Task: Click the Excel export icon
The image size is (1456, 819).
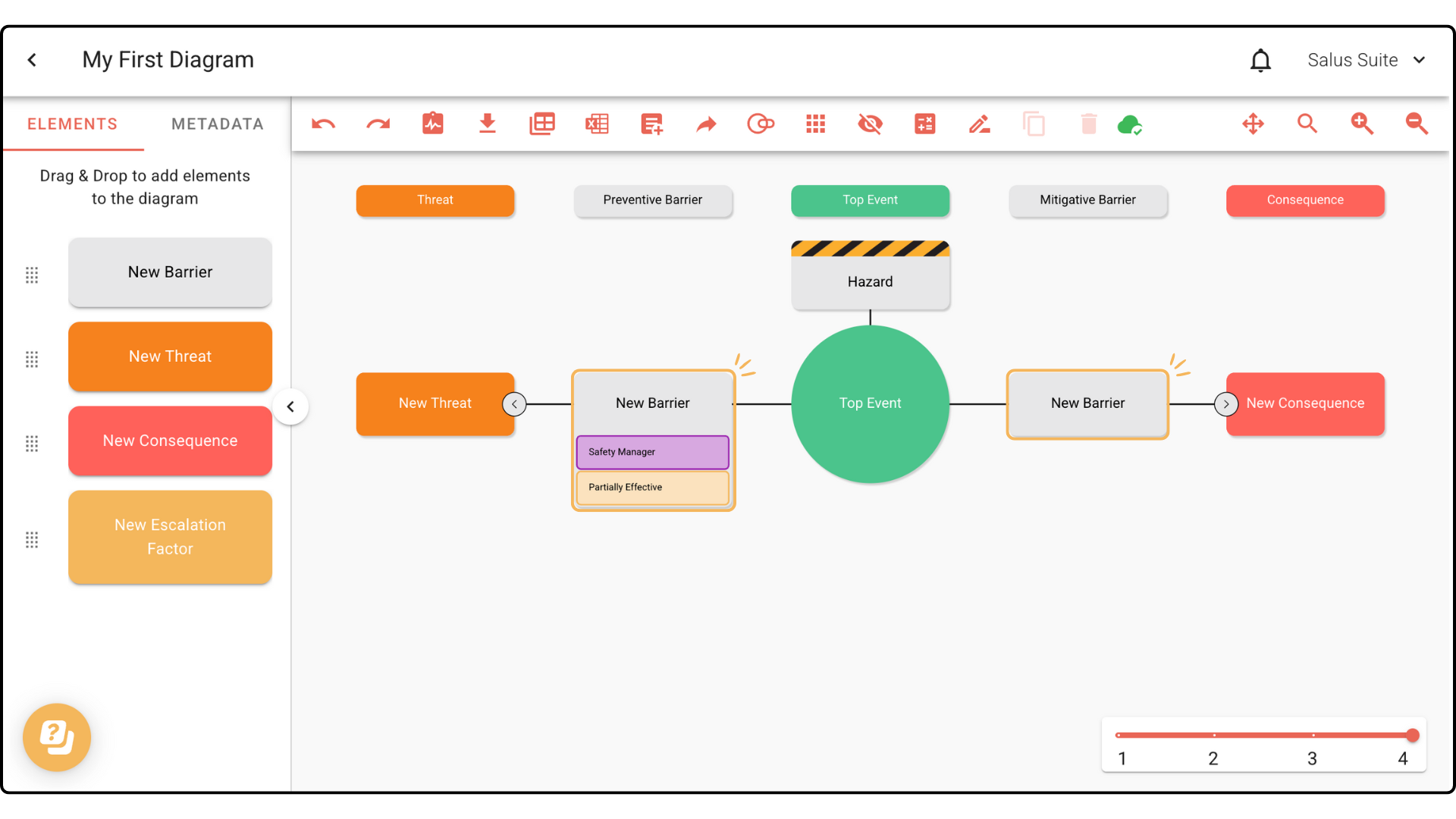Action: pos(597,124)
